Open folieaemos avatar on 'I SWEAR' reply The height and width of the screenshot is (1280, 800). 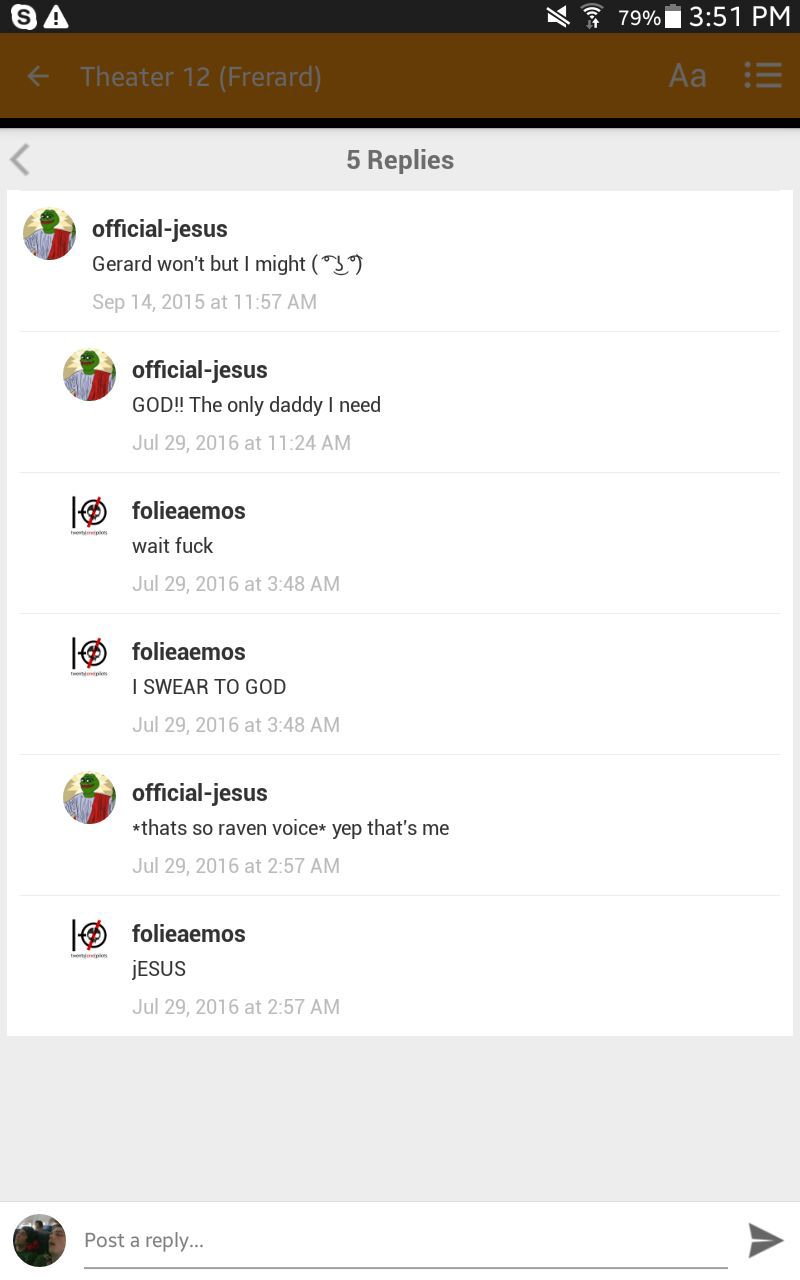89,656
